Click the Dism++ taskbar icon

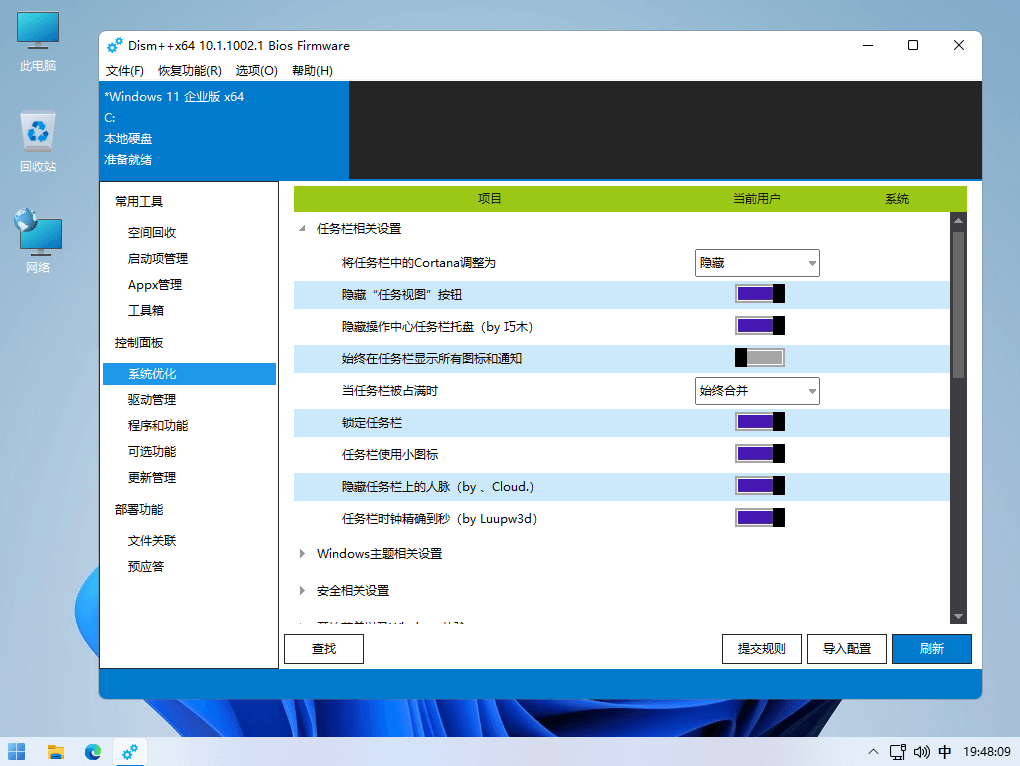coord(130,752)
